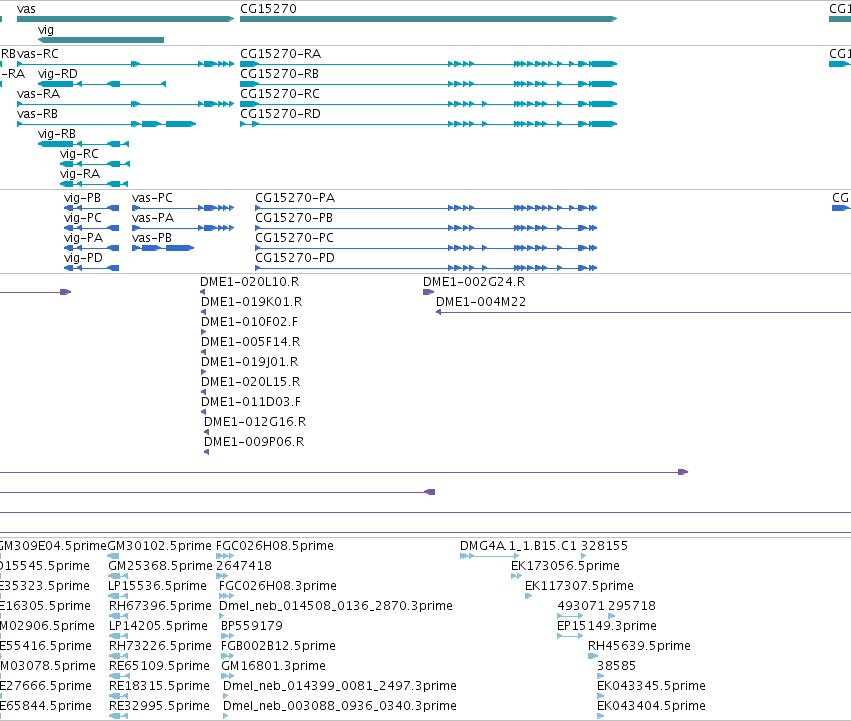
Task: Click the 2647418 feature label
Action: pos(244,566)
